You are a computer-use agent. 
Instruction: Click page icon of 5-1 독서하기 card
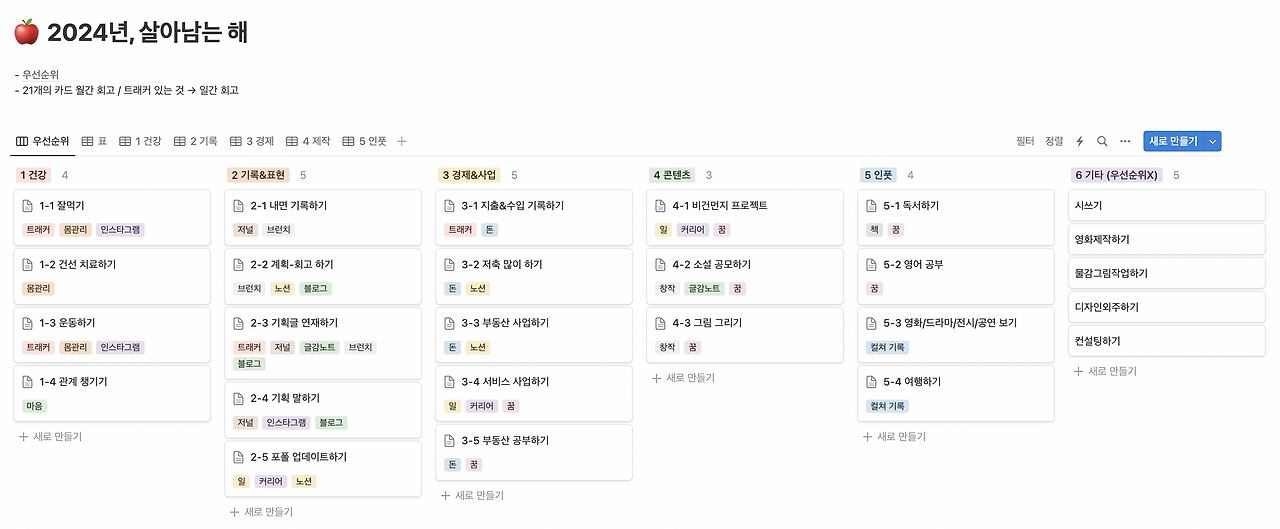point(871,206)
